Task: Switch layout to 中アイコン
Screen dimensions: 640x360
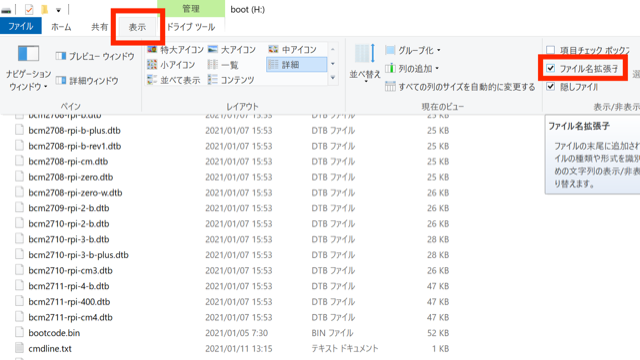Action: 292,50
